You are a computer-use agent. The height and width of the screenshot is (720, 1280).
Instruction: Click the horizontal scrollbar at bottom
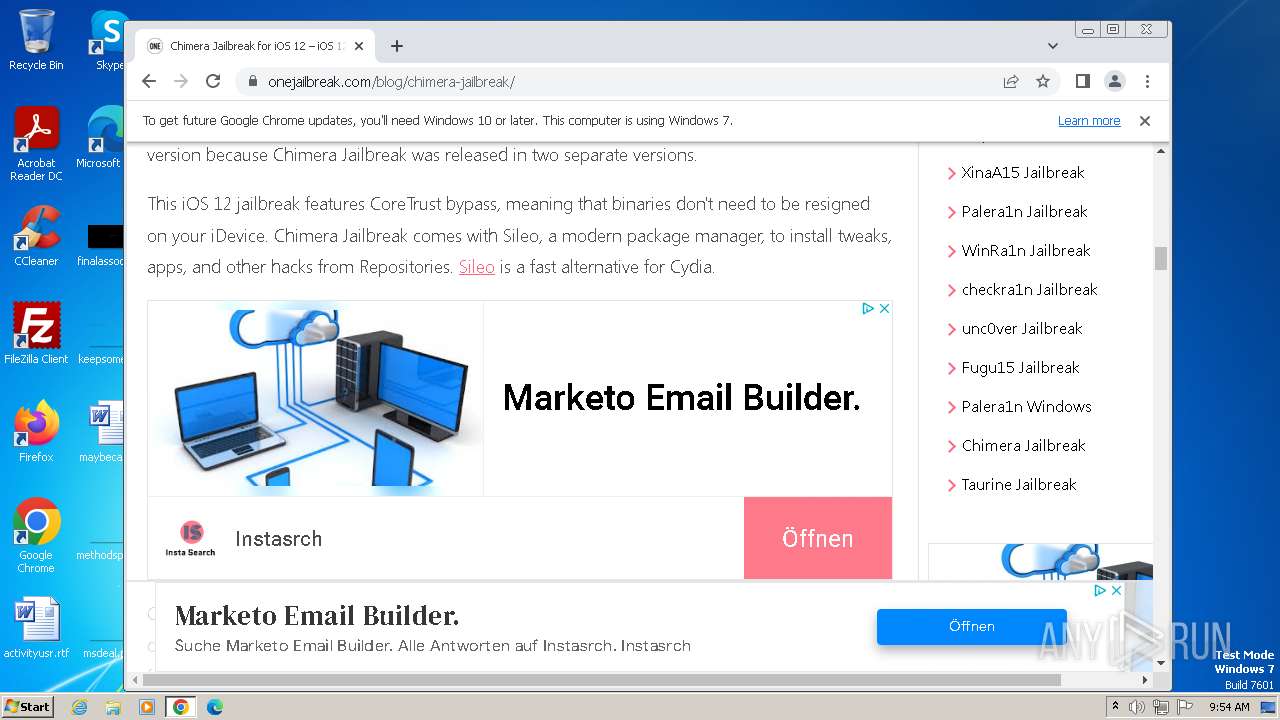click(x=601, y=680)
